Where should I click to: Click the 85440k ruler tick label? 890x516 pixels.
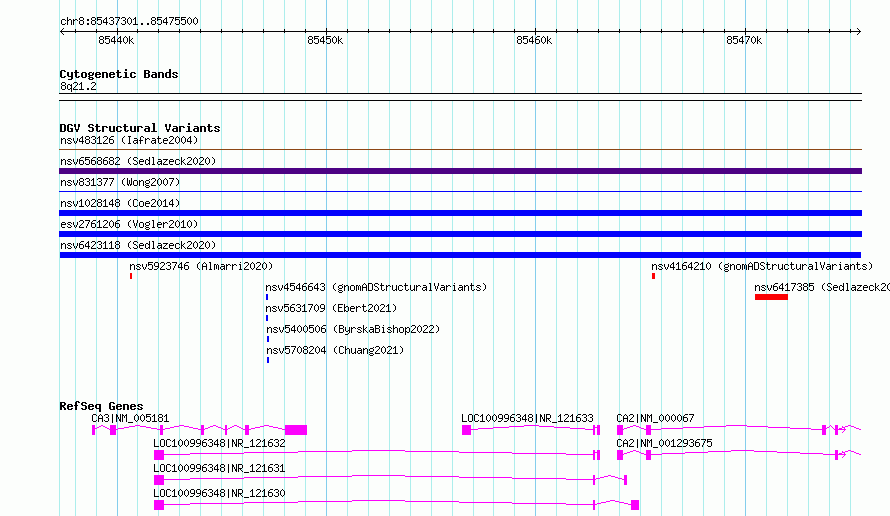tap(116, 40)
